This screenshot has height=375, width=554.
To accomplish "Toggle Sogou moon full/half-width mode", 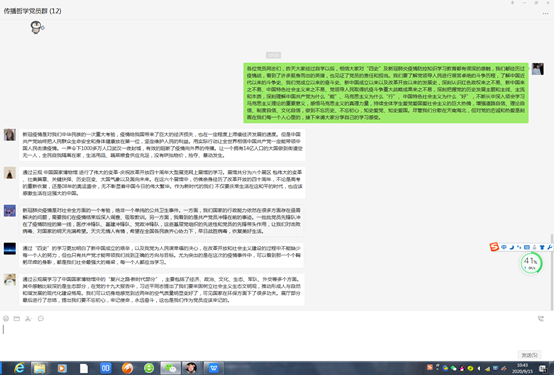I will pyautogui.click(x=511, y=247).
